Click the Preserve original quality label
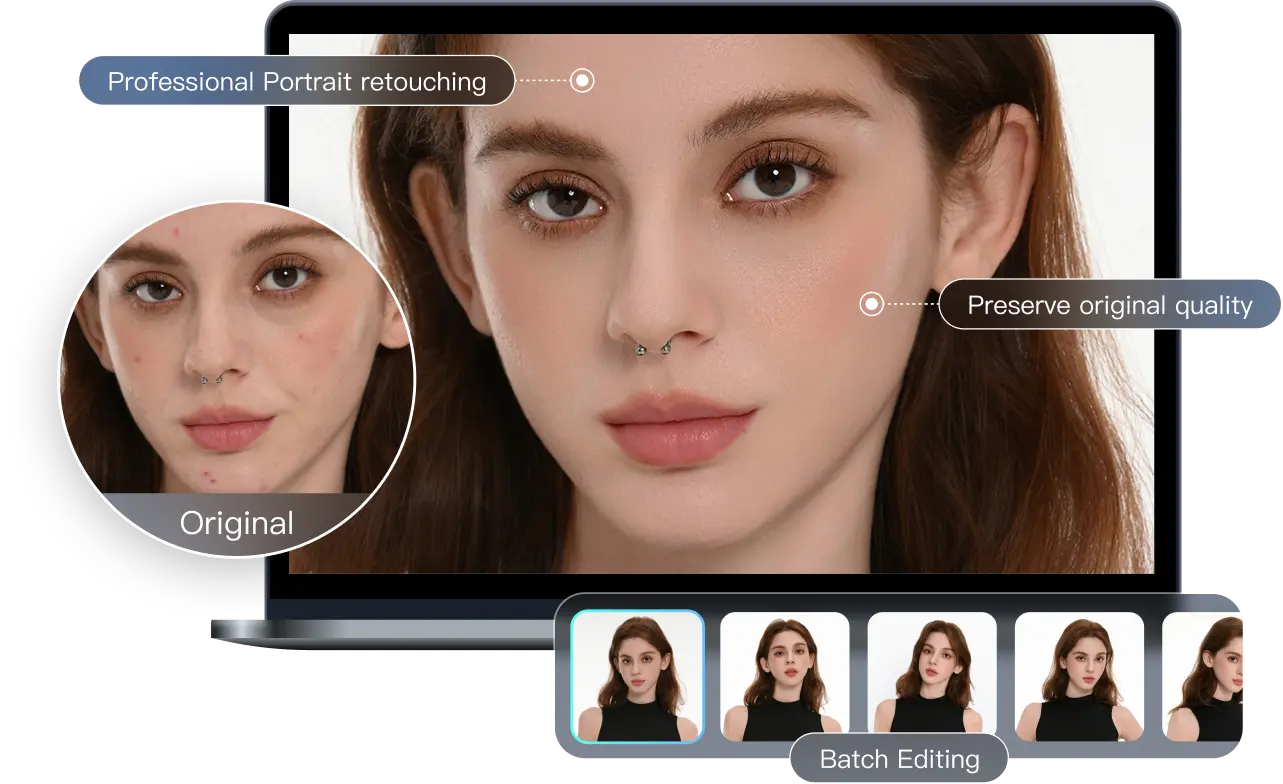 (1109, 305)
